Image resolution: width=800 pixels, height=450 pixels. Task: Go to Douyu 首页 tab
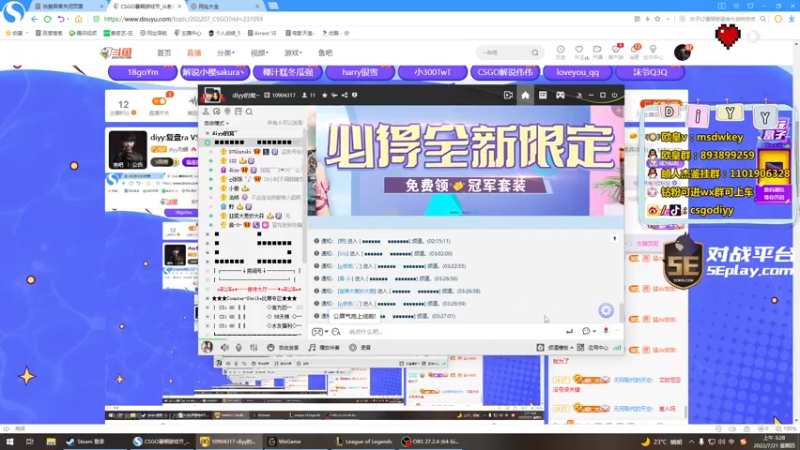pyautogui.click(x=164, y=53)
